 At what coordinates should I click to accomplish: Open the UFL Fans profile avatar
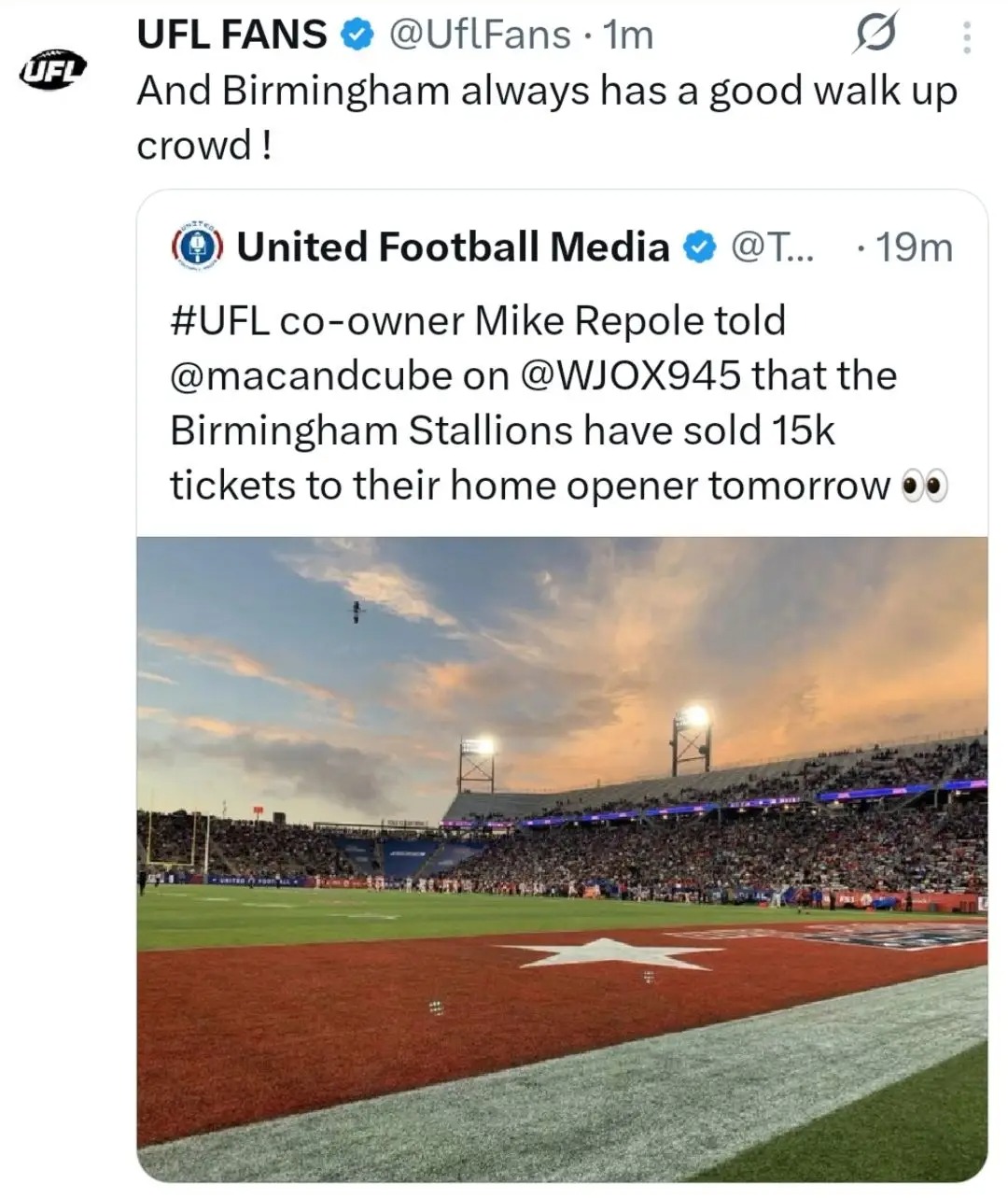[x=53, y=71]
